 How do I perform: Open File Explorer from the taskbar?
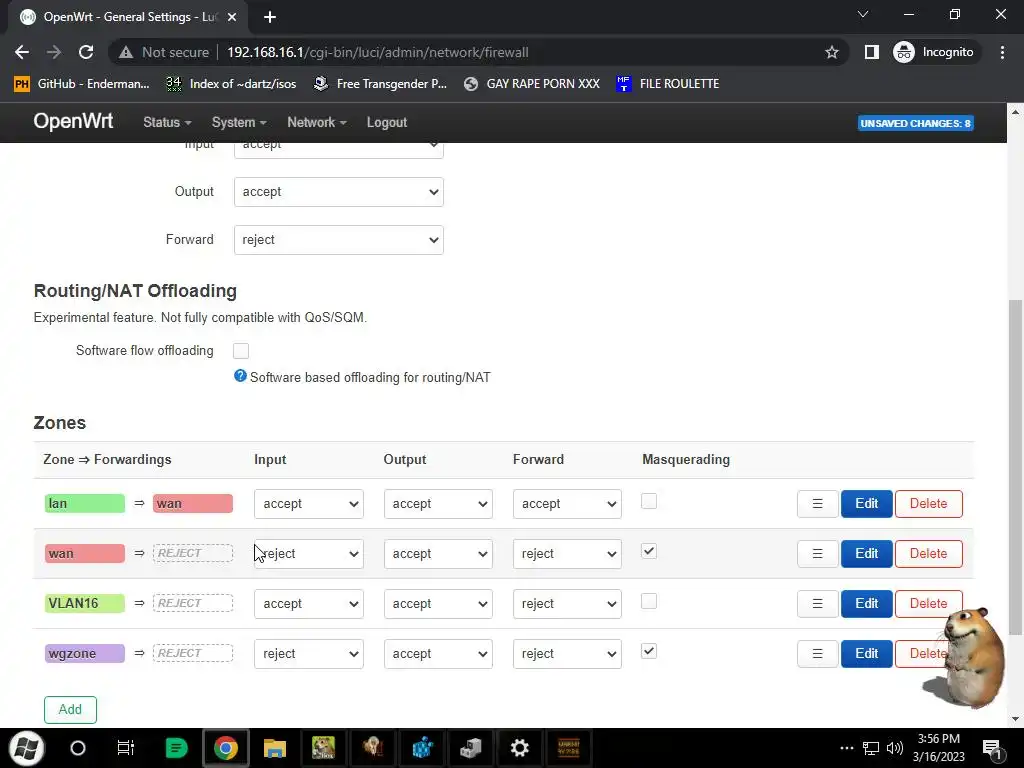coord(274,748)
